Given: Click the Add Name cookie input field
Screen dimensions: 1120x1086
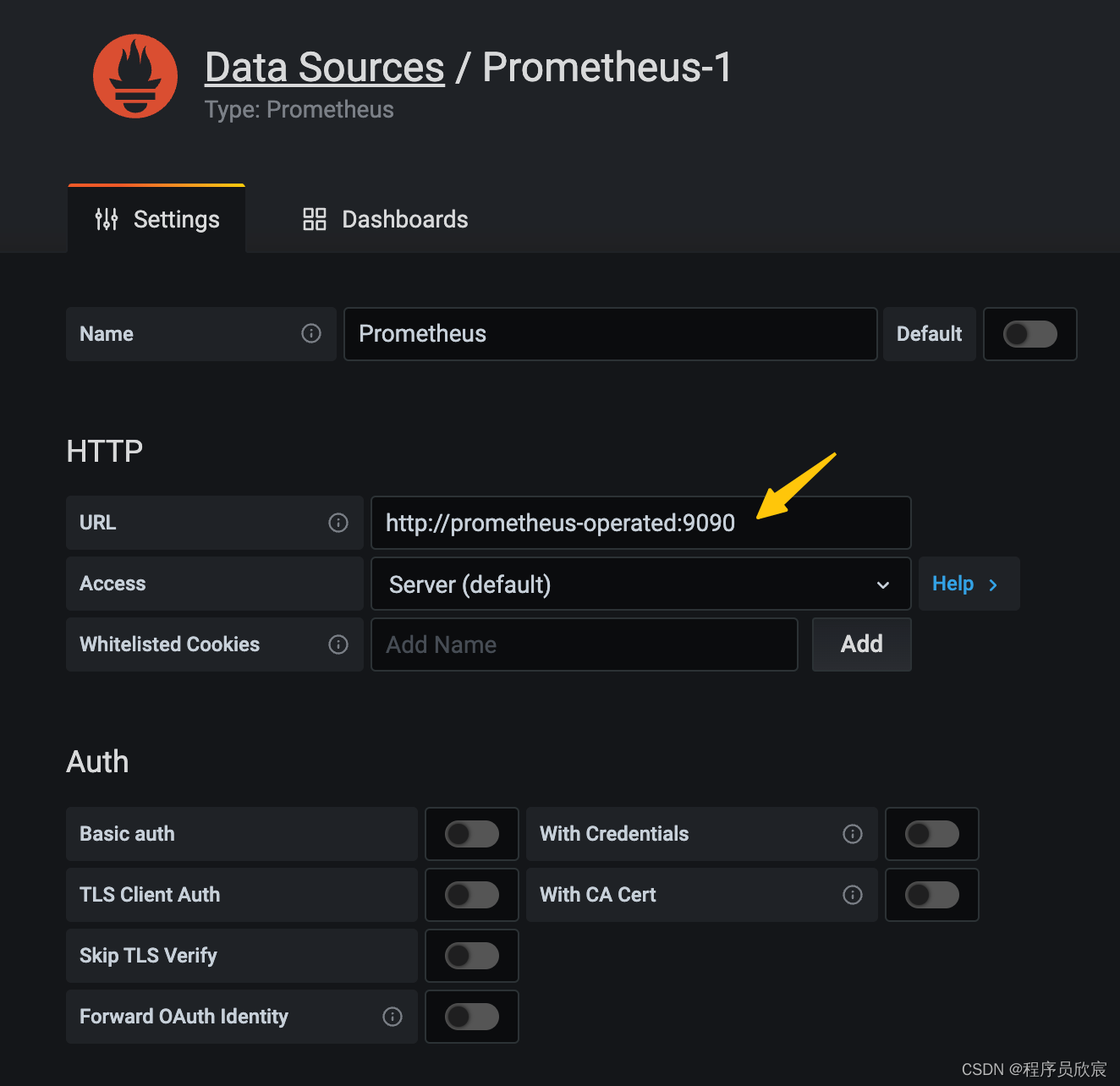Looking at the screenshot, I should point(585,644).
